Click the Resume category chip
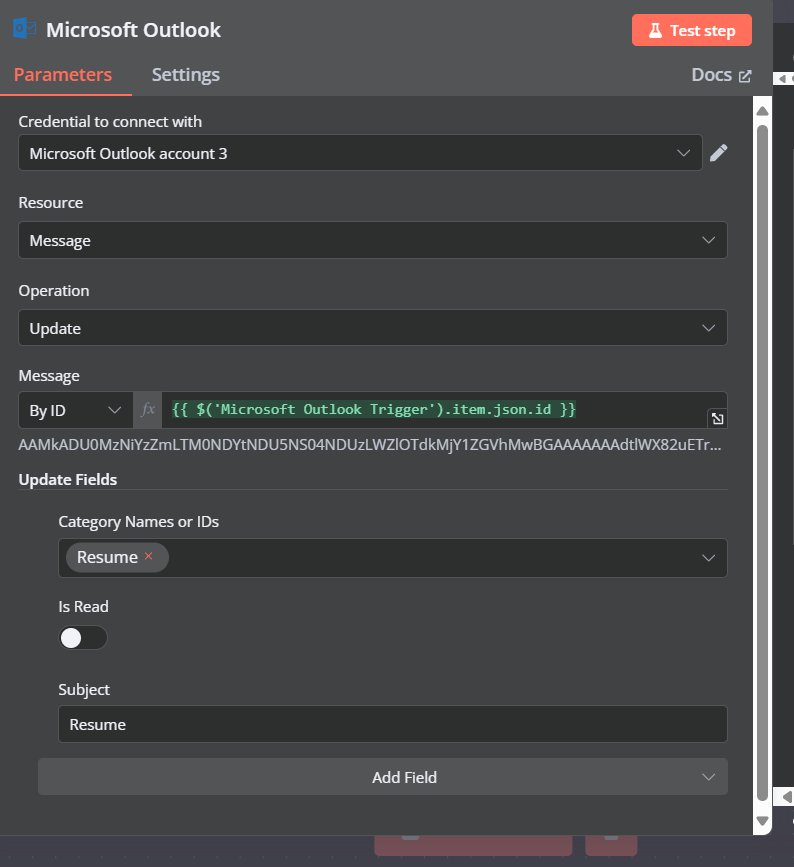Image resolution: width=794 pixels, height=867 pixels. [117, 557]
